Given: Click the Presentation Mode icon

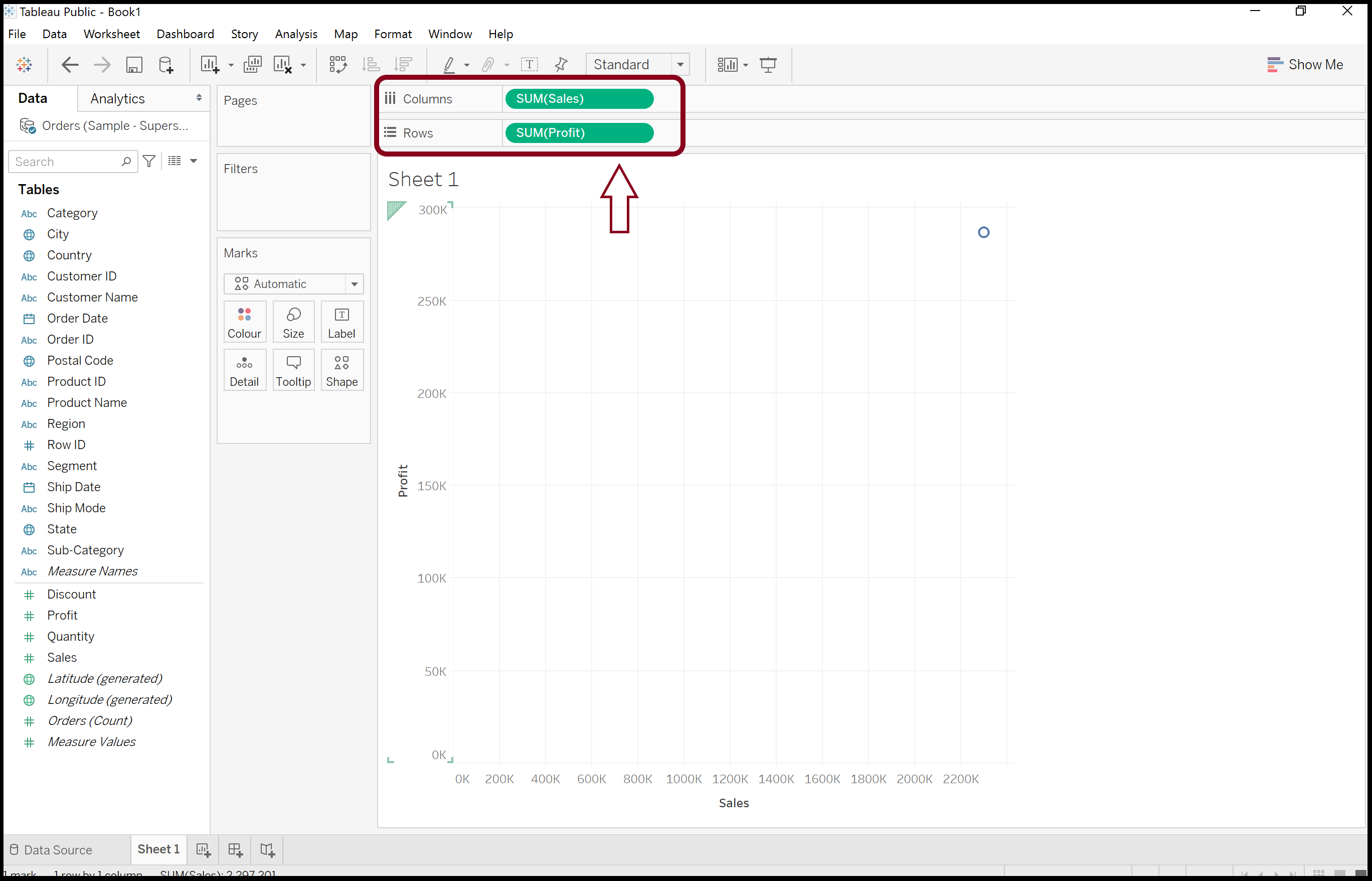Looking at the screenshot, I should pyautogui.click(x=768, y=65).
